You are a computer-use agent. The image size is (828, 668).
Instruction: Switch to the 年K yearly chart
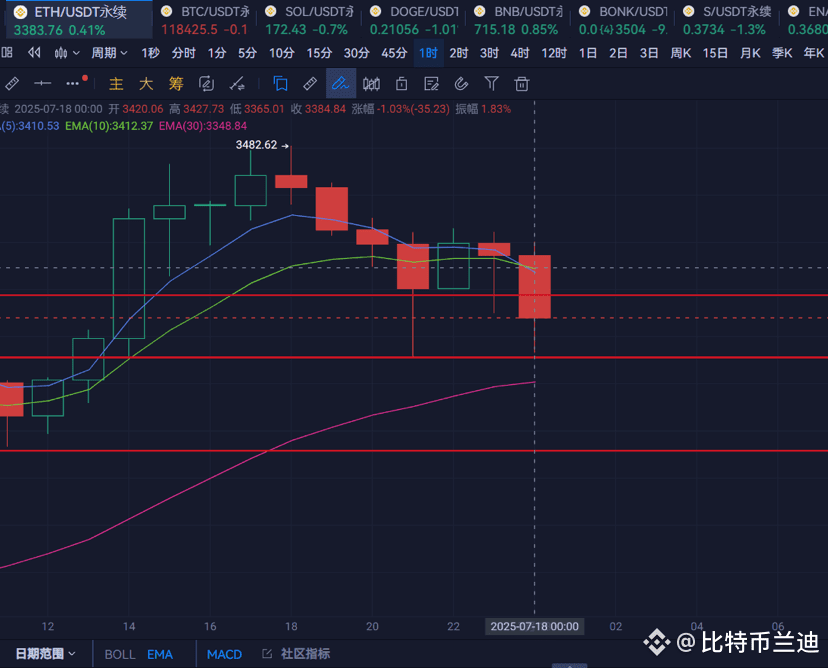[x=814, y=53]
